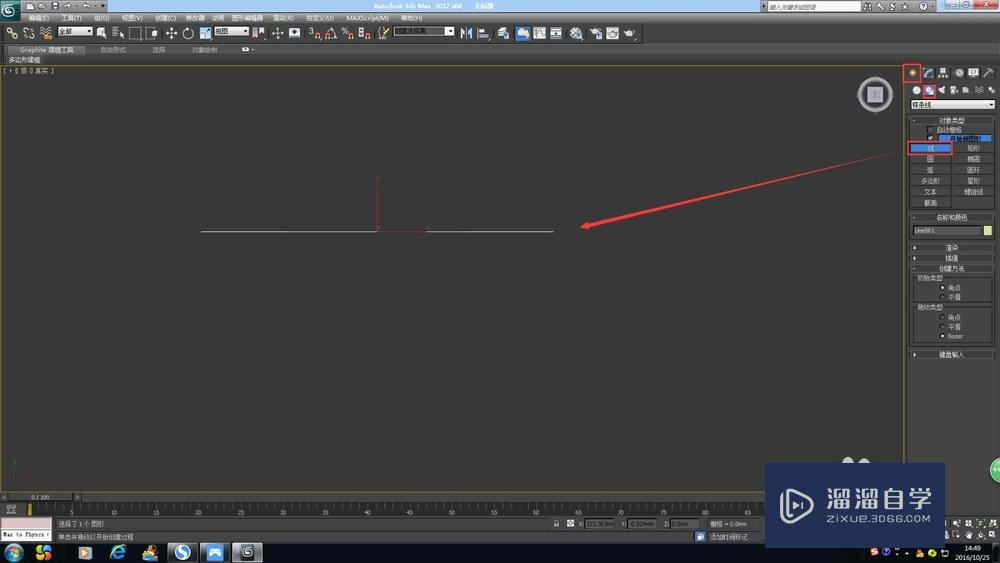The width and height of the screenshot is (1000, 563).
Task: Open the 创建(C) menu
Action: point(165,18)
